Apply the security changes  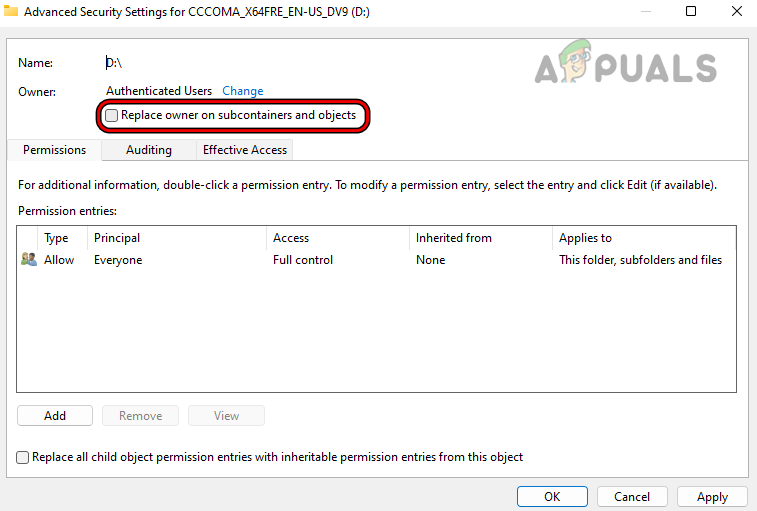(712, 497)
